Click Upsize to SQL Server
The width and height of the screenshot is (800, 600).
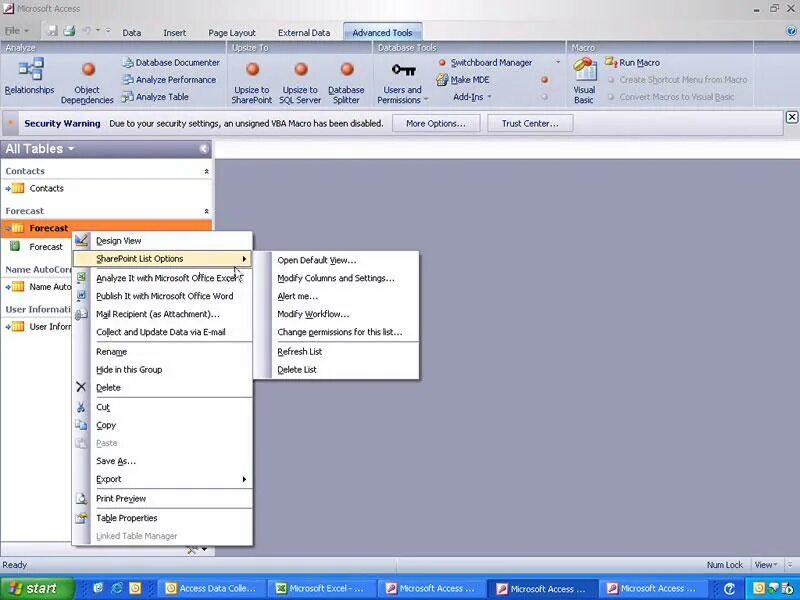click(300, 82)
